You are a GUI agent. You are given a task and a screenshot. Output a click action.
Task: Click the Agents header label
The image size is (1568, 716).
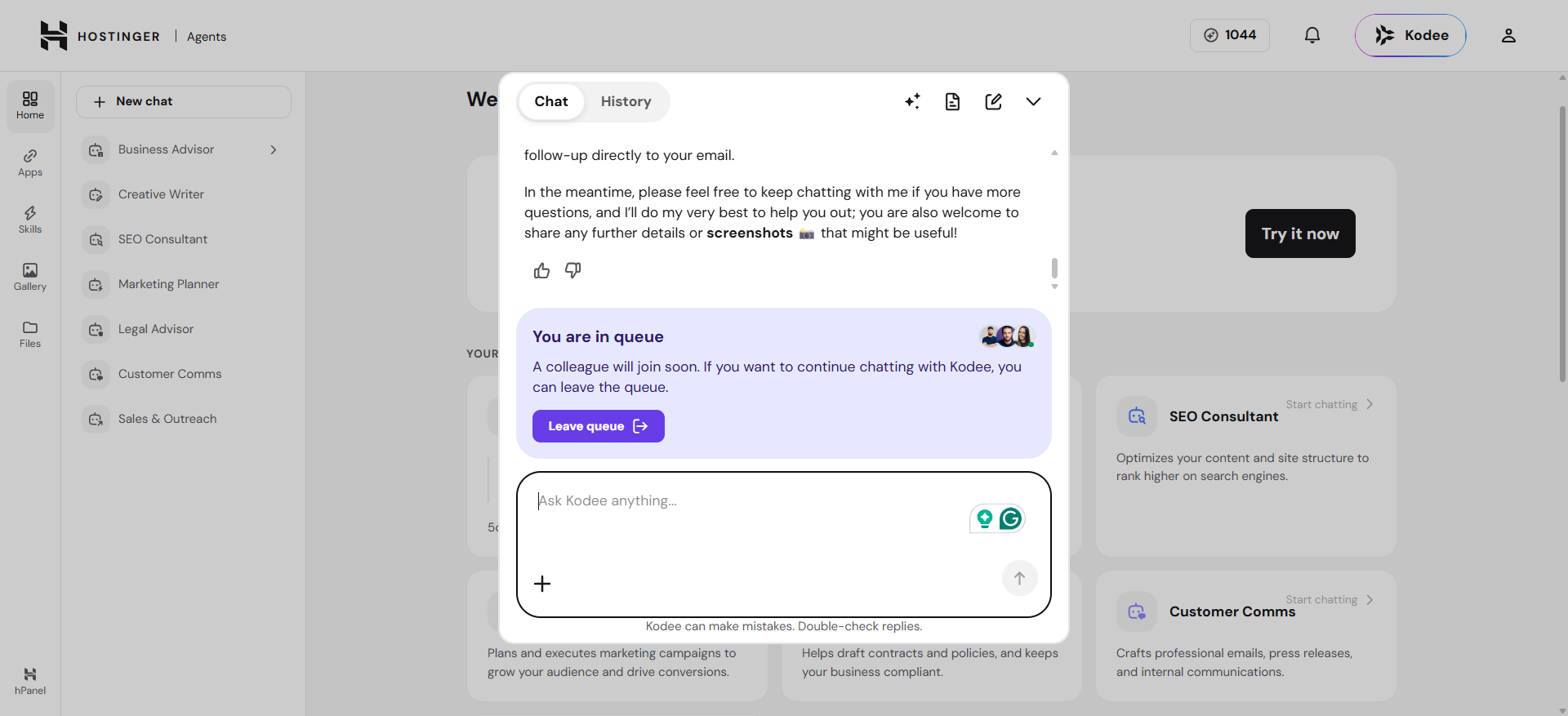207,36
